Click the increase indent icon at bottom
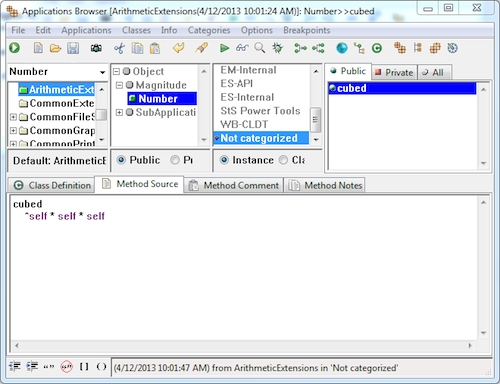This screenshot has width=500, height=384. (32, 366)
